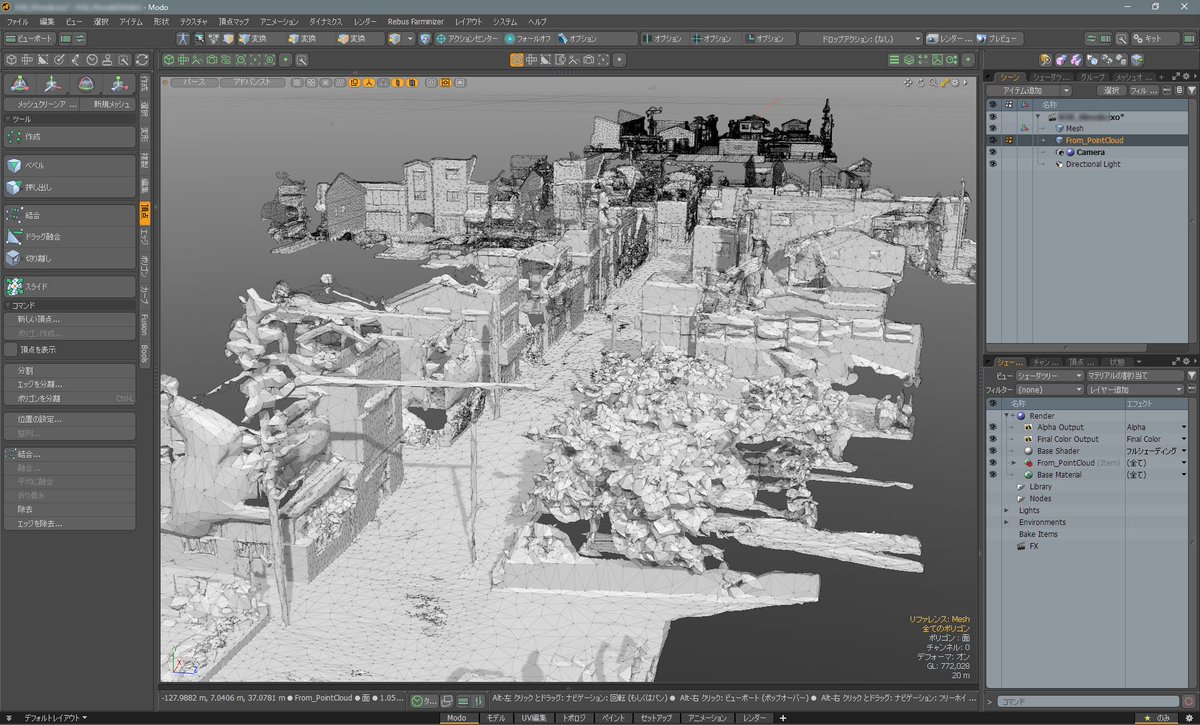Hide the Directional Light with its eye icon
Viewport: 1200px width, 725px height.
993,163
